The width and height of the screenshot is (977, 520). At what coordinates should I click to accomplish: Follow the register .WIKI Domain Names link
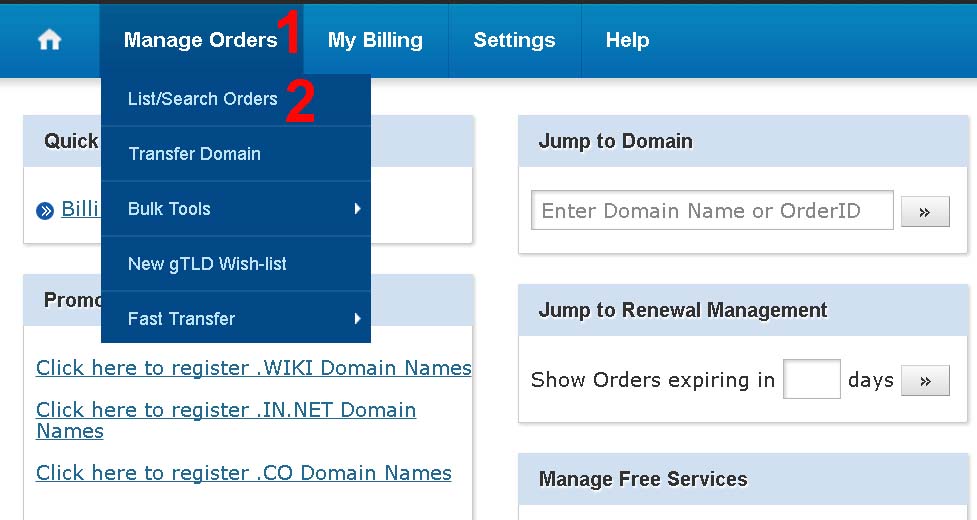pyautogui.click(x=253, y=368)
